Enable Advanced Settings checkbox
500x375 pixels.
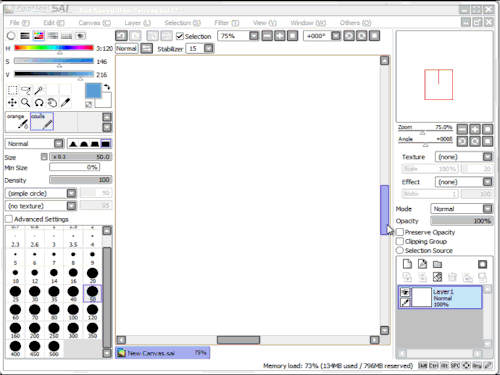coord(9,219)
